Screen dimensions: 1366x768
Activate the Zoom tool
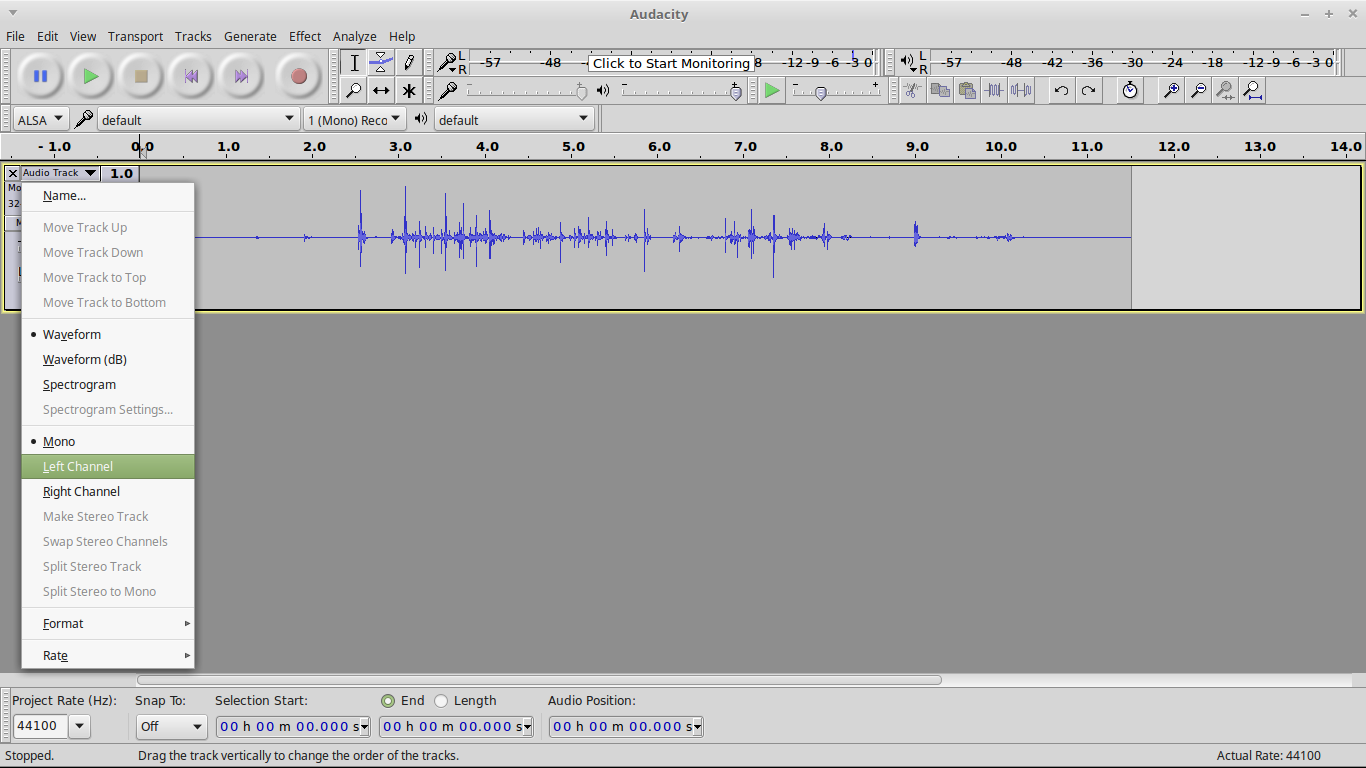[x=353, y=90]
